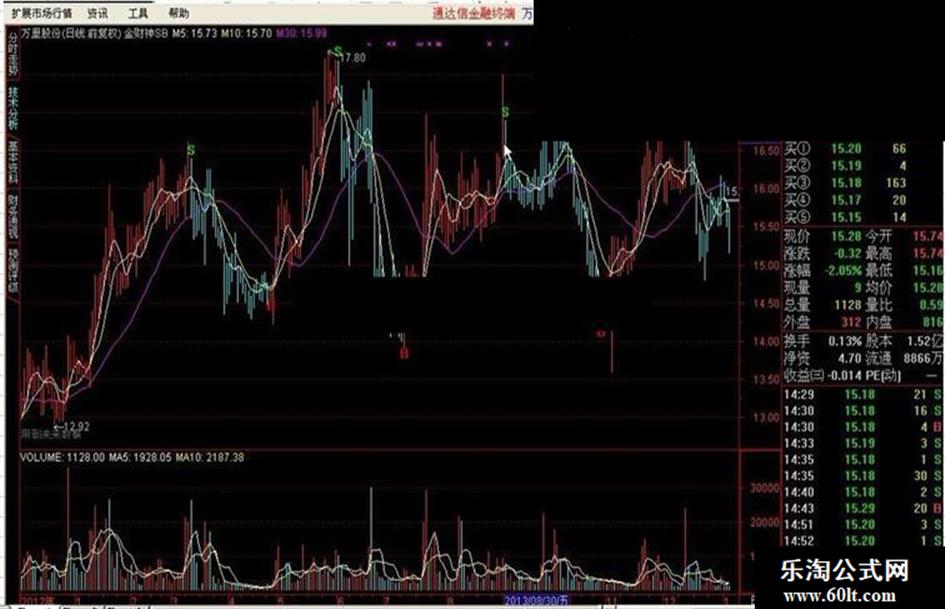The width and height of the screenshot is (945, 609).
Task: Click the S sell marker above the mouse cursor
Action: coord(505,112)
